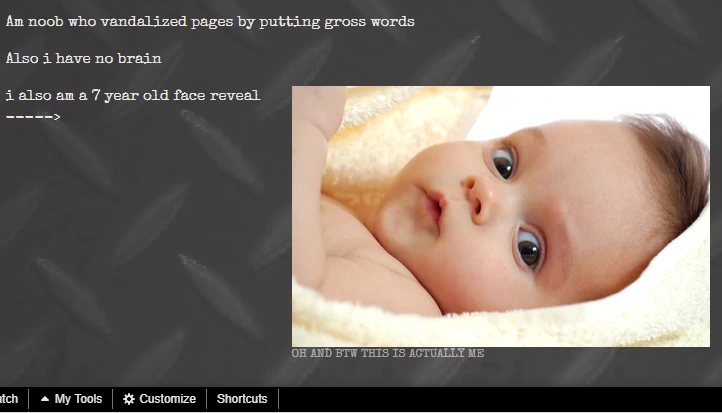722x413 pixels.
Task: Click the baby's nose in the photo
Action: pos(477,198)
